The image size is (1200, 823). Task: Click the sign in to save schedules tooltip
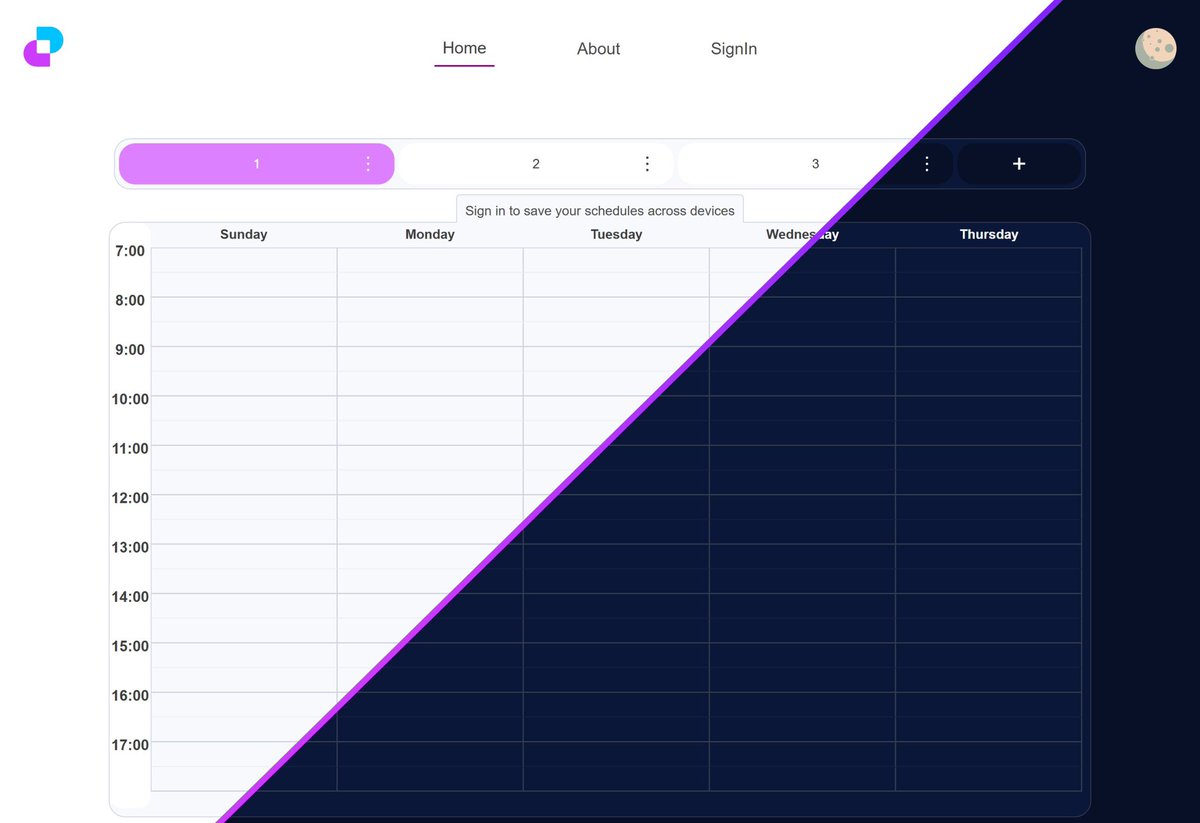click(x=600, y=210)
